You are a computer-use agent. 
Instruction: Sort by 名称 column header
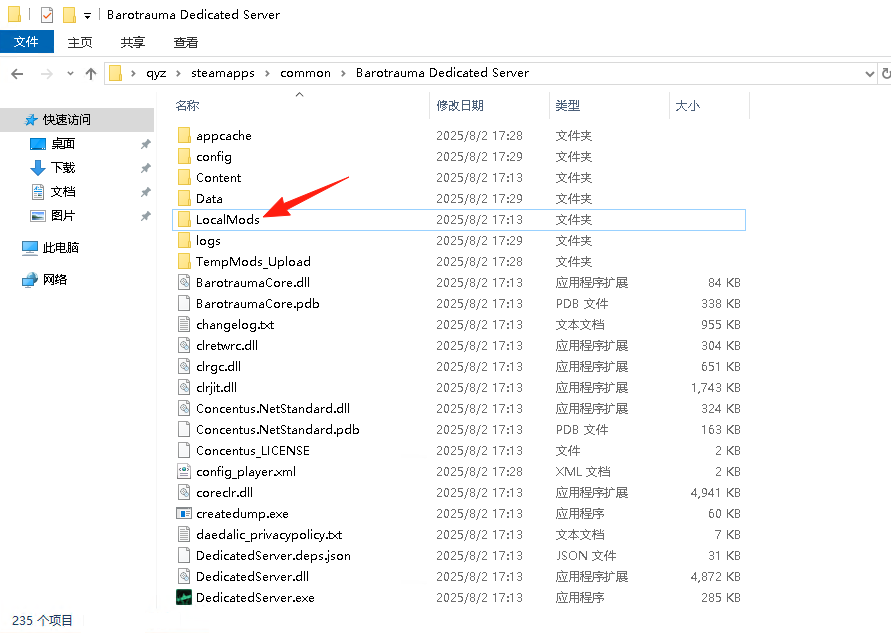point(188,106)
